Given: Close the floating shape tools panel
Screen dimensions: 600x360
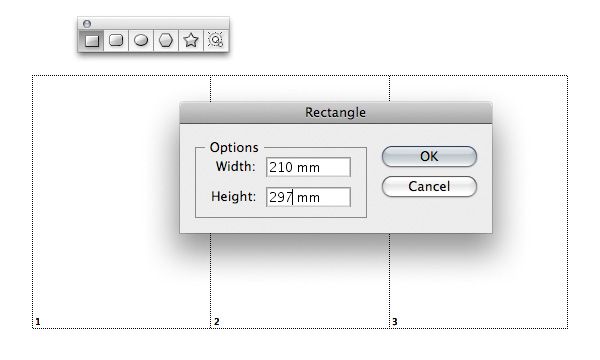Looking at the screenshot, I should tap(87, 24).
